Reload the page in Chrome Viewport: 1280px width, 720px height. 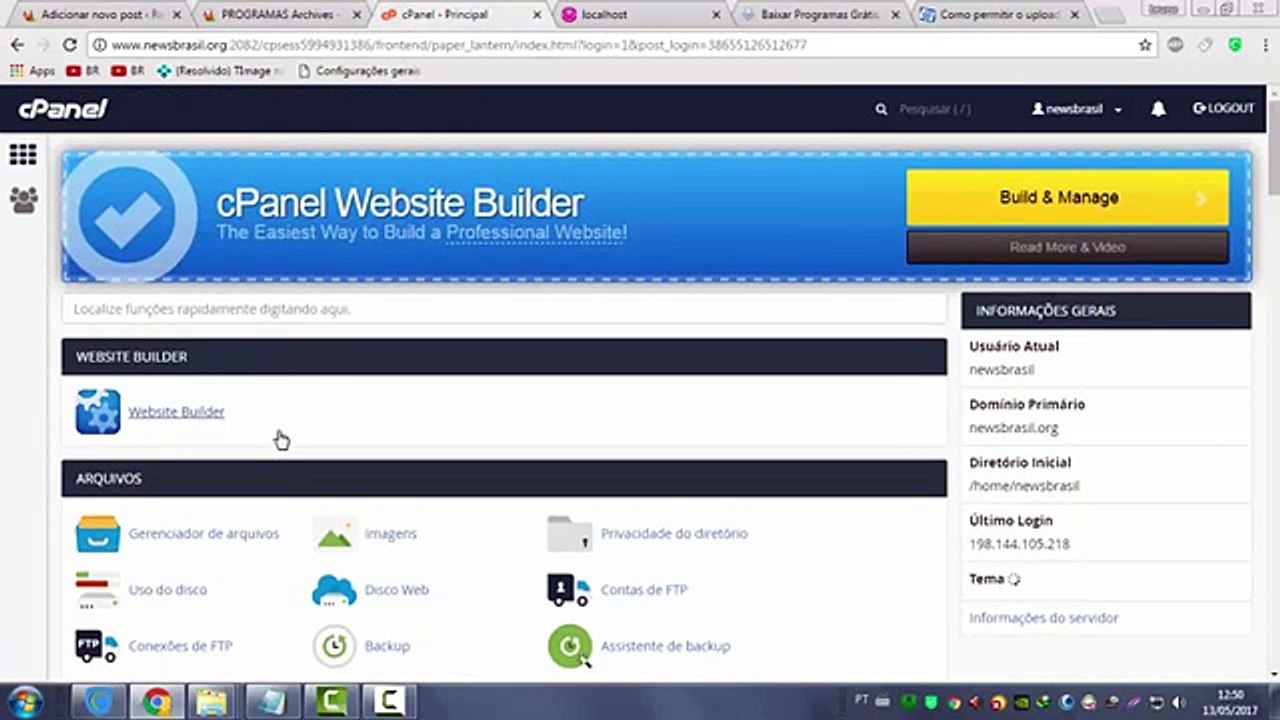(69, 45)
